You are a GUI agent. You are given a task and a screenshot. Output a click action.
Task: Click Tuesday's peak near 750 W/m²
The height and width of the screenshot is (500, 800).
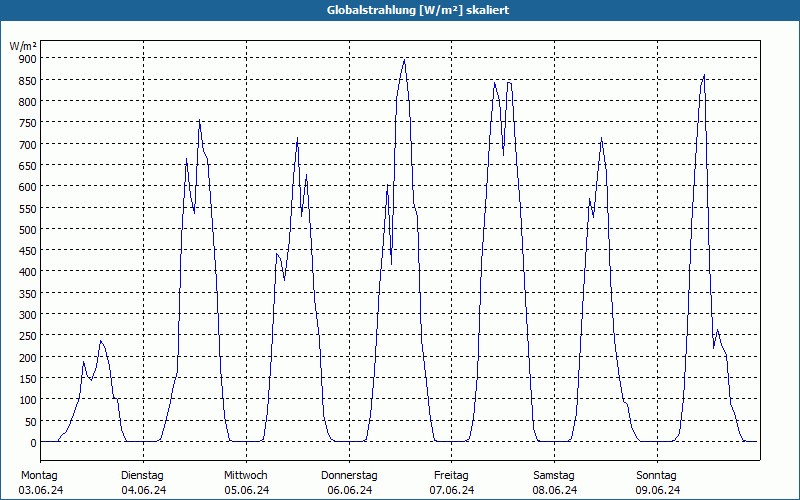[x=199, y=120]
